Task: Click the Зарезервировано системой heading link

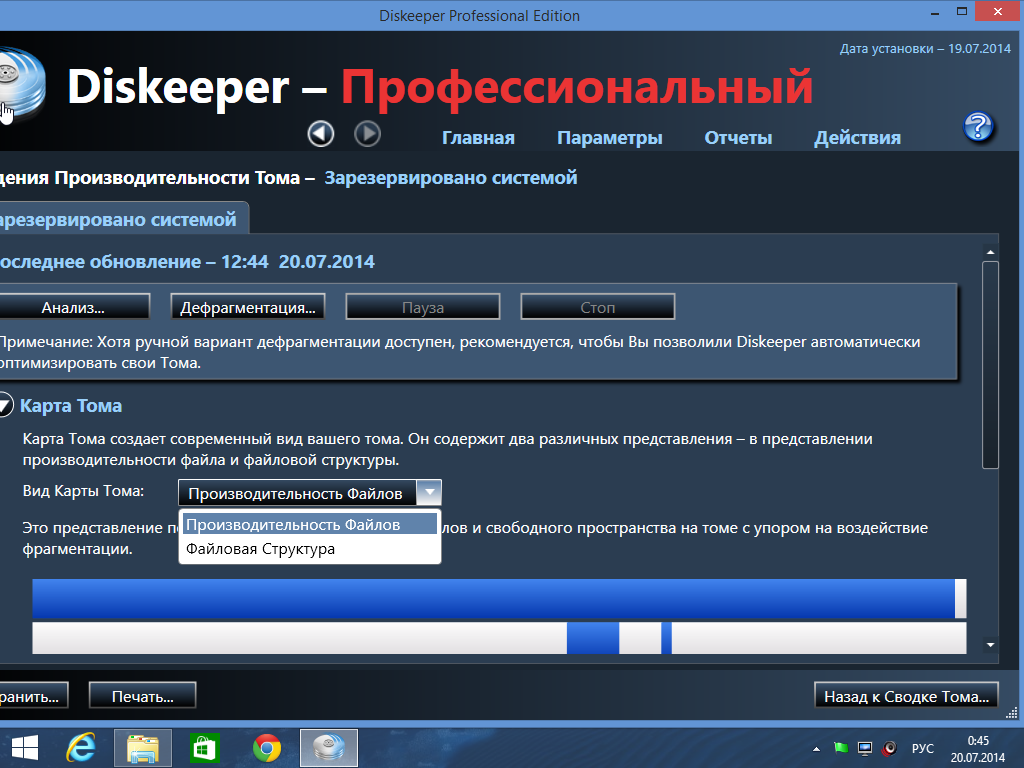Action: (x=451, y=178)
